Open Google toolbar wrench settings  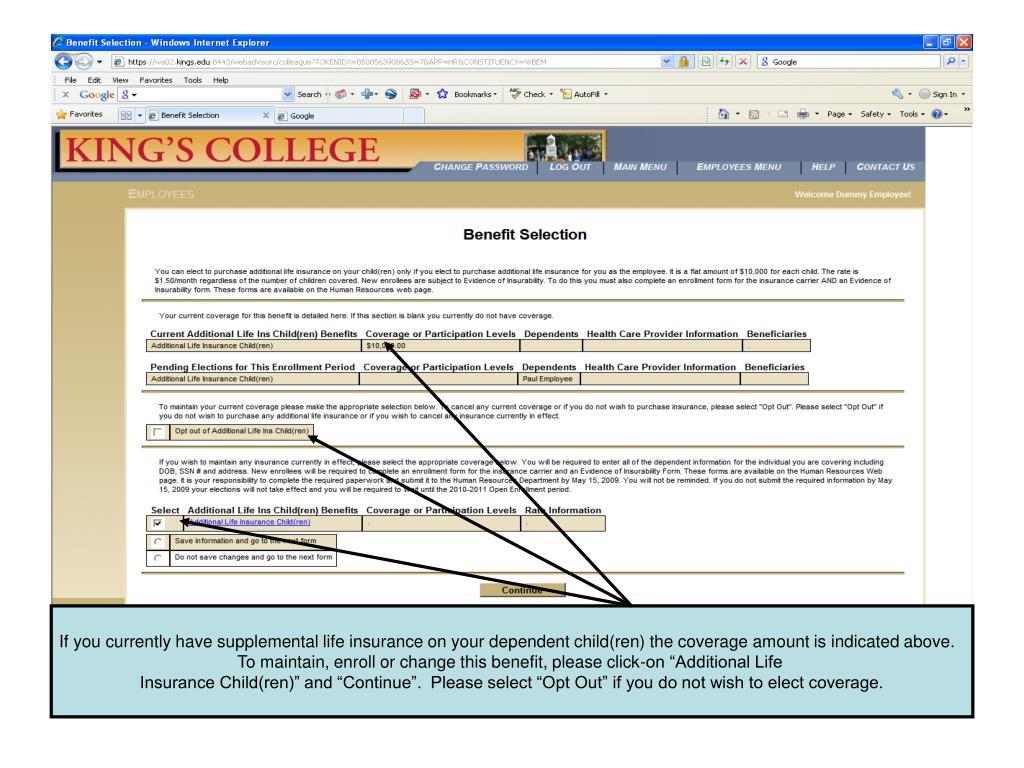897,94
